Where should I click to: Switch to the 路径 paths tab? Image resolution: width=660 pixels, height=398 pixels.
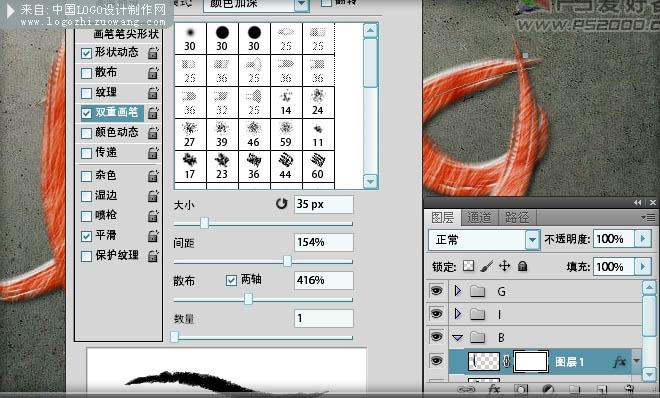point(517,218)
